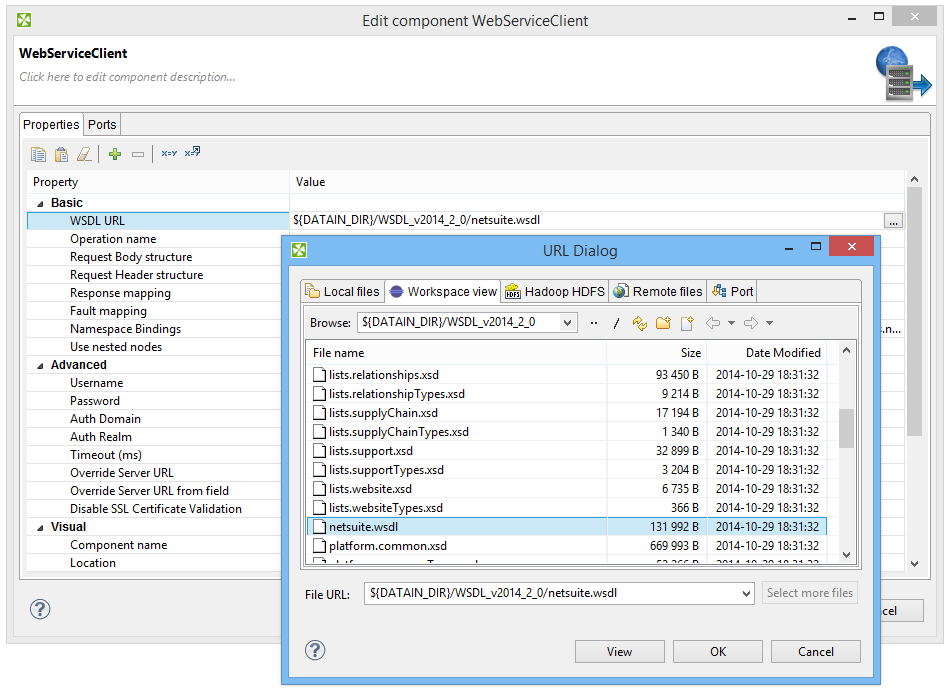Click the file icon next to netsuite.wsdl
949x690 pixels.
(319, 527)
